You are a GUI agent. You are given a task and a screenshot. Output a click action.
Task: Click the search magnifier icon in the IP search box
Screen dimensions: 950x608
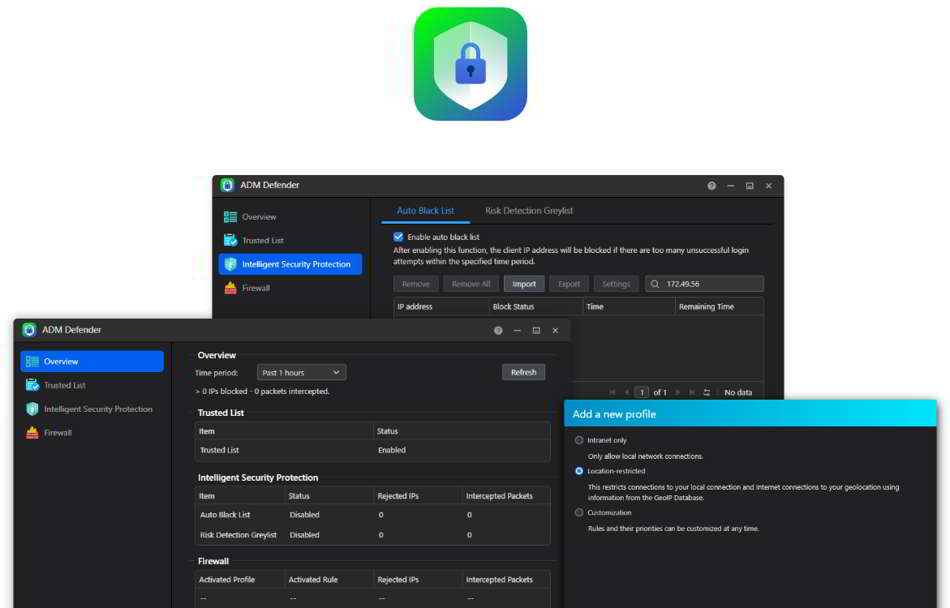(x=655, y=284)
